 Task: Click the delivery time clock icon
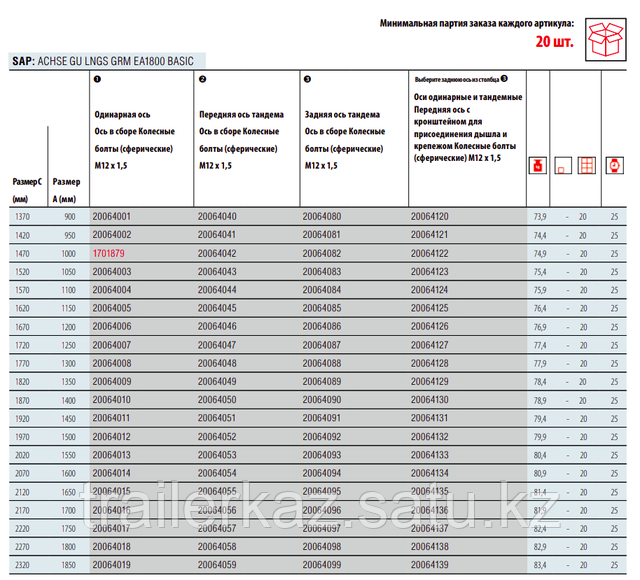coord(614,166)
